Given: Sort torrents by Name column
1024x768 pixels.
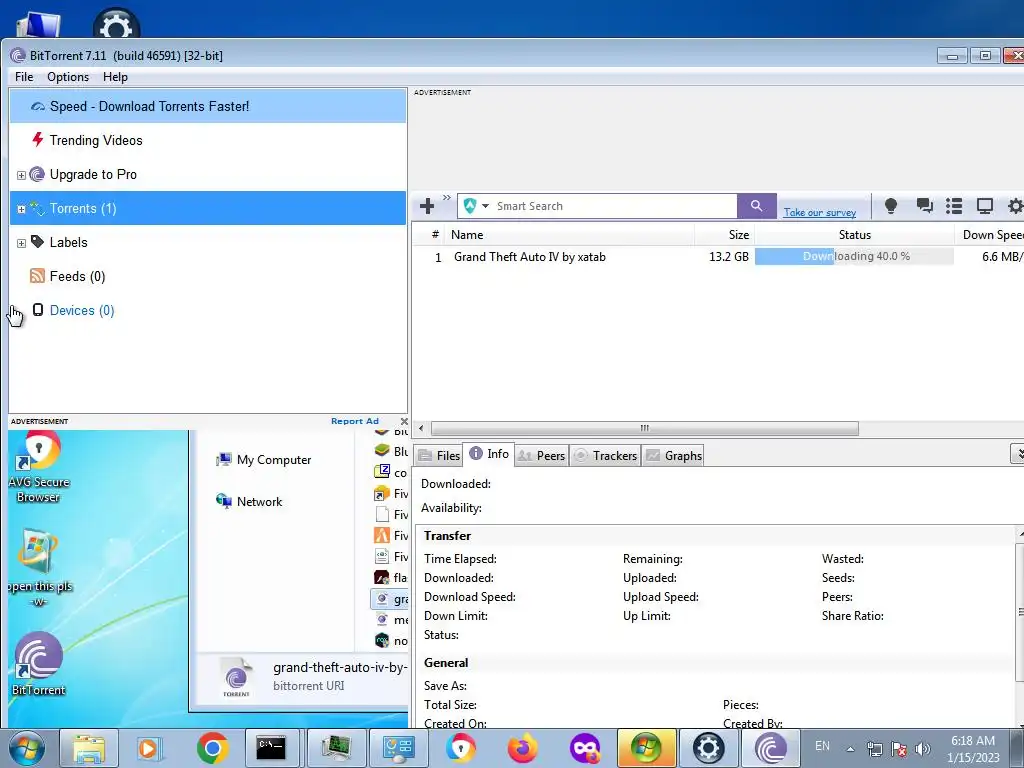Looking at the screenshot, I should coord(571,234).
